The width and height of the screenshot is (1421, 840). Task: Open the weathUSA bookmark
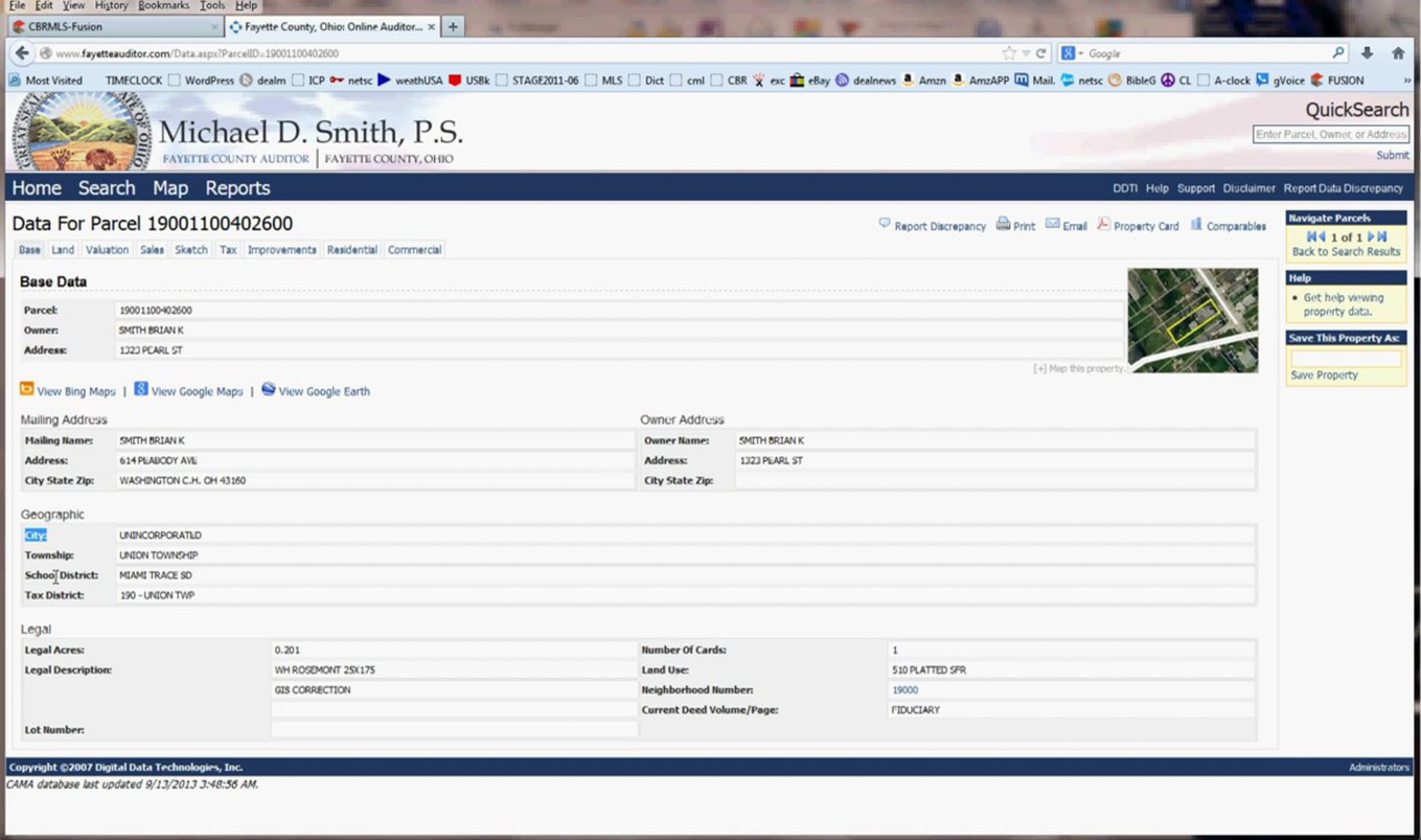click(x=410, y=81)
